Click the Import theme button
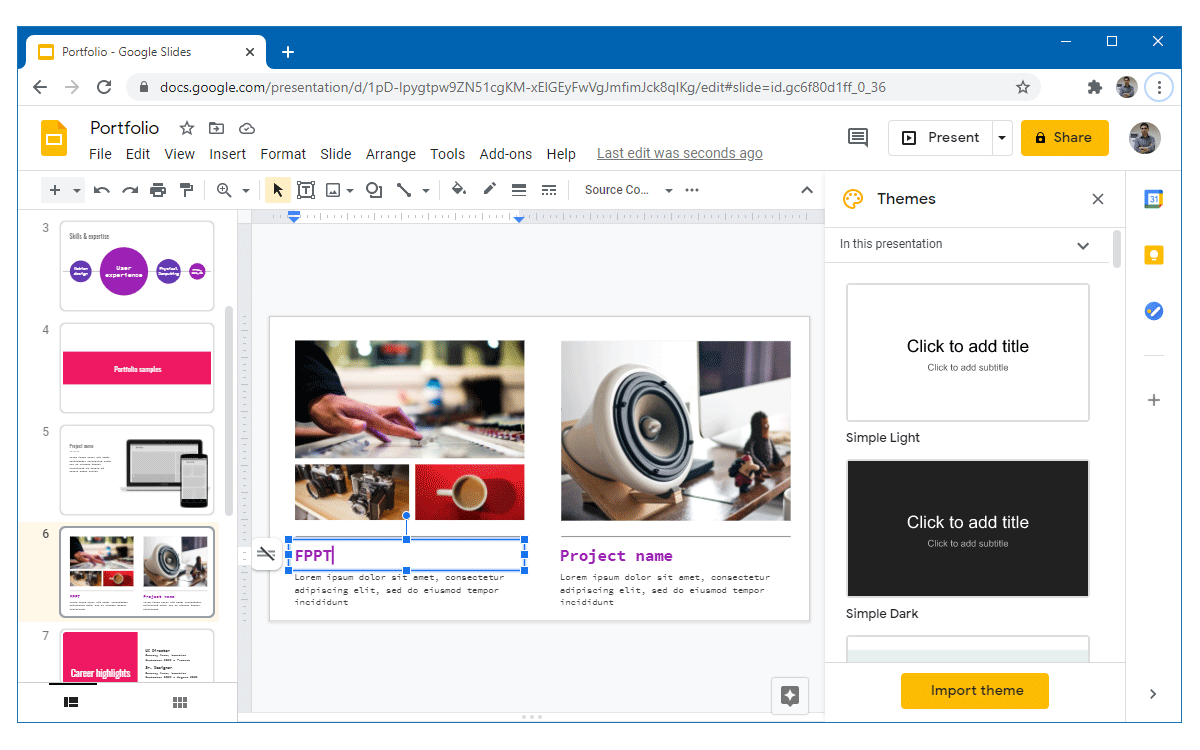Viewport: 1200px width, 750px height. pyautogui.click(x=974, y=690)
